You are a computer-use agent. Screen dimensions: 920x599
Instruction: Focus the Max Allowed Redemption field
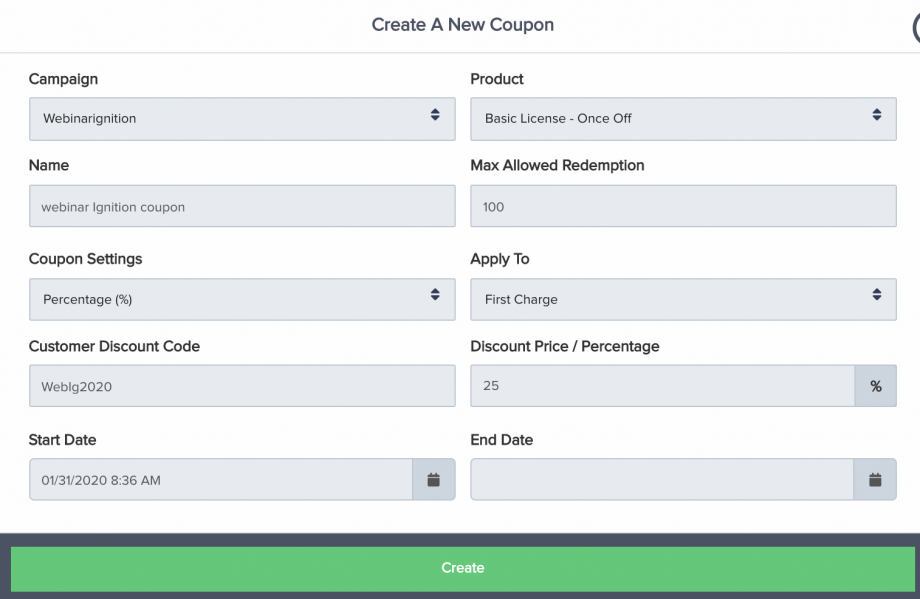pos(684,206)
